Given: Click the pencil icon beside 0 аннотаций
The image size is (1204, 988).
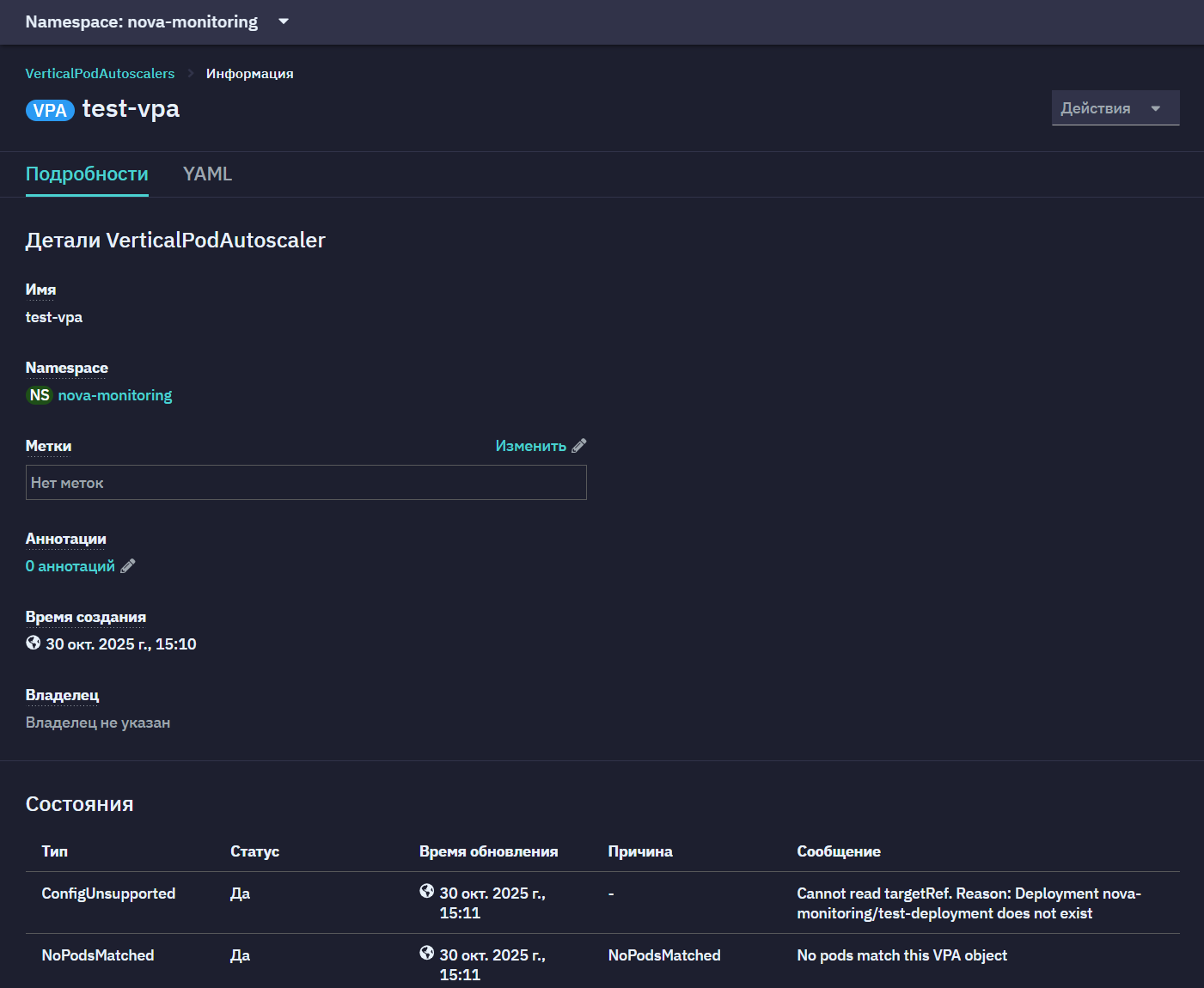Looking at the screenshot, I should (128, 566).
